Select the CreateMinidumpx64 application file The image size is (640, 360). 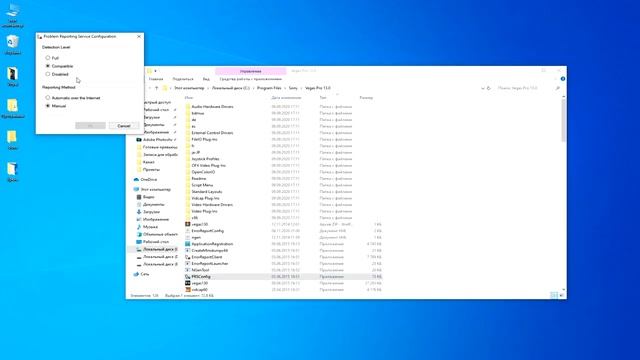(x=209, y=250)
